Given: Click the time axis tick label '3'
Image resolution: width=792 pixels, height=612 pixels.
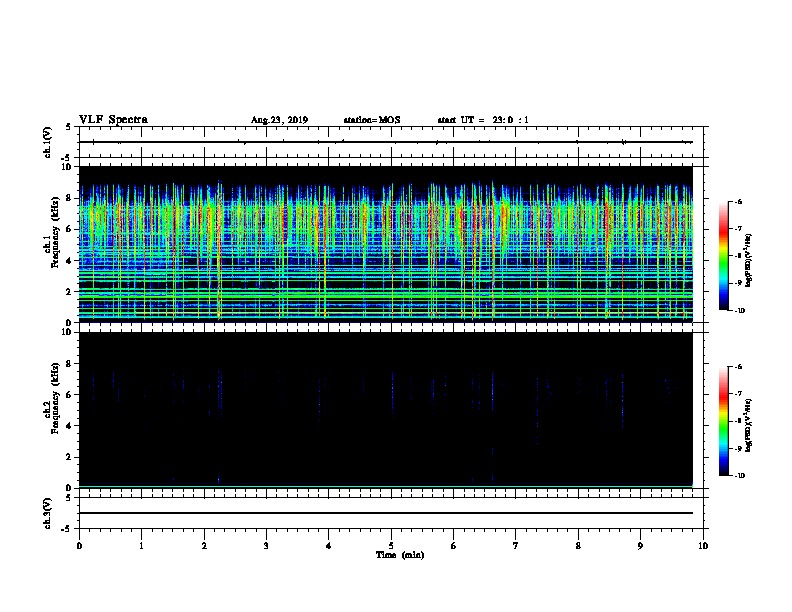Looking at the screenshot, I should 266,546.
